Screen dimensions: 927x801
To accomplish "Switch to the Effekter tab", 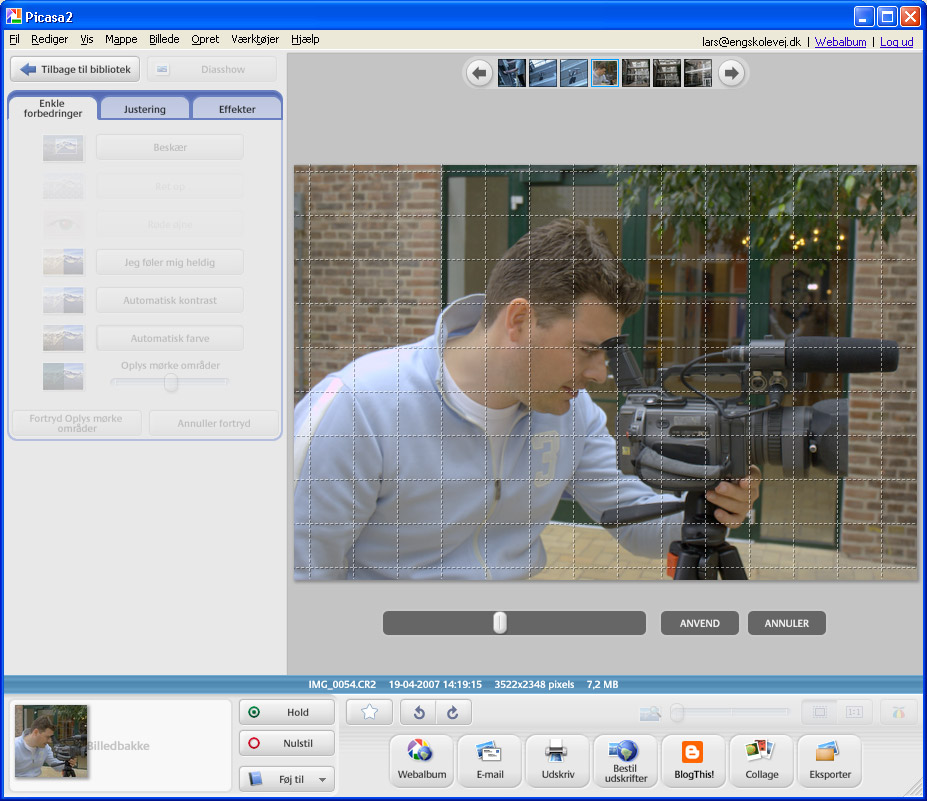I will point(237,109).
